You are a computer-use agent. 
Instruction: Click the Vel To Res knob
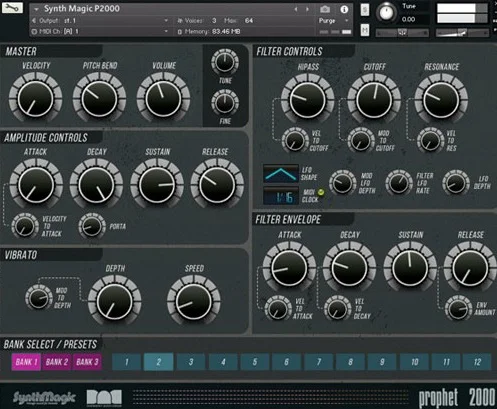tap(430, 140)
